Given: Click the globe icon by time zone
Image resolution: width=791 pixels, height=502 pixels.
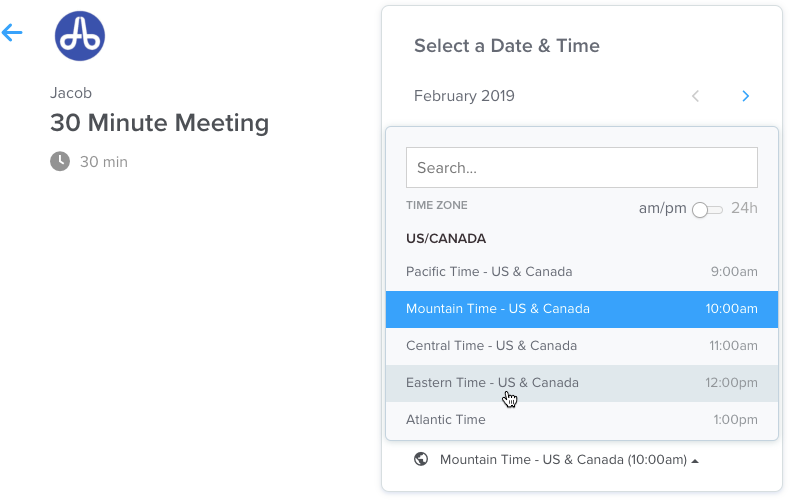Looking at the screenshot, I should [421, 459].
